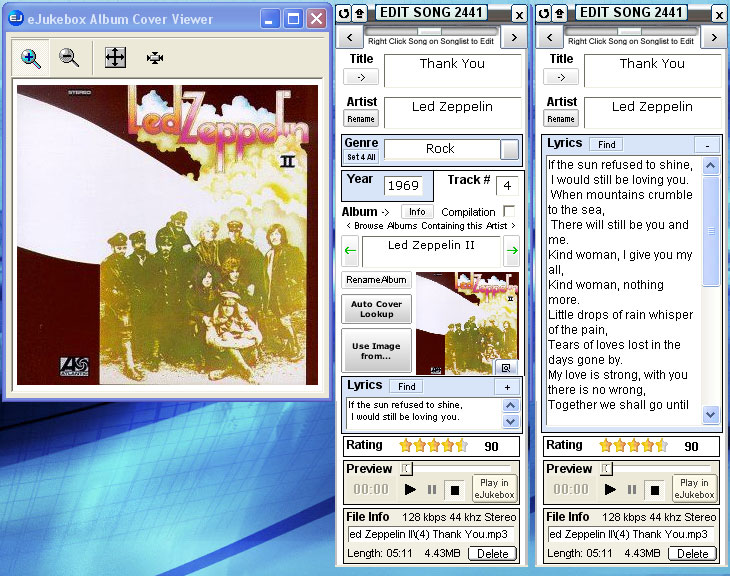Click the Title field in middle window
The image size is (730, 576).
(453, 71)
